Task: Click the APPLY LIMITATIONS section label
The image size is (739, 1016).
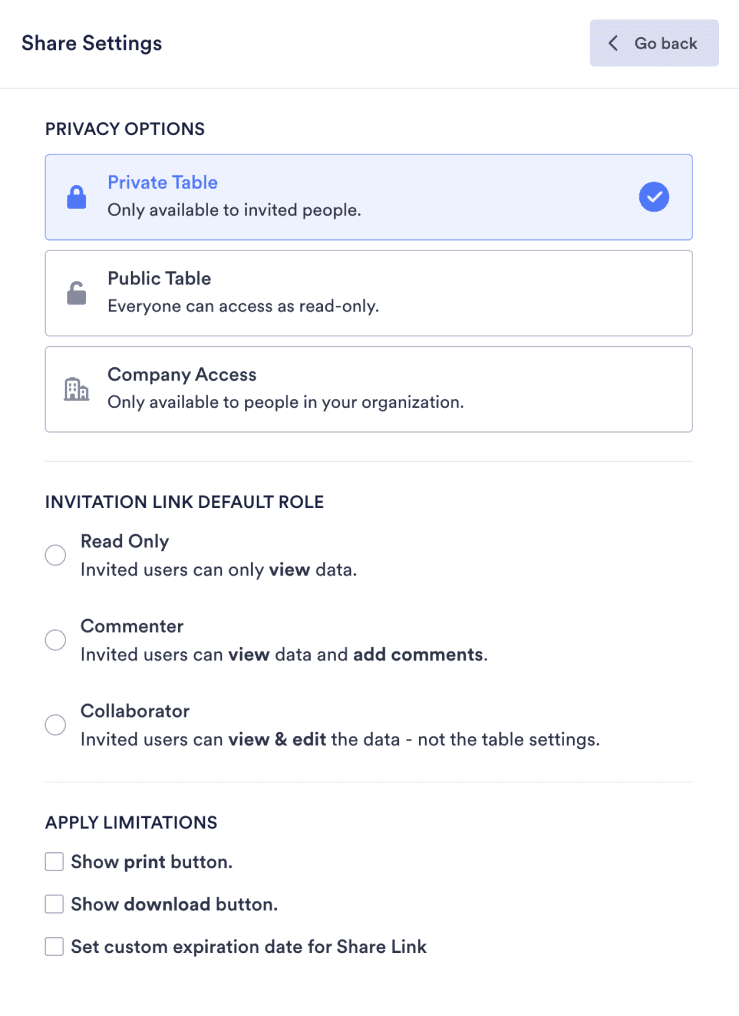Action: click(x=130, y=822)
